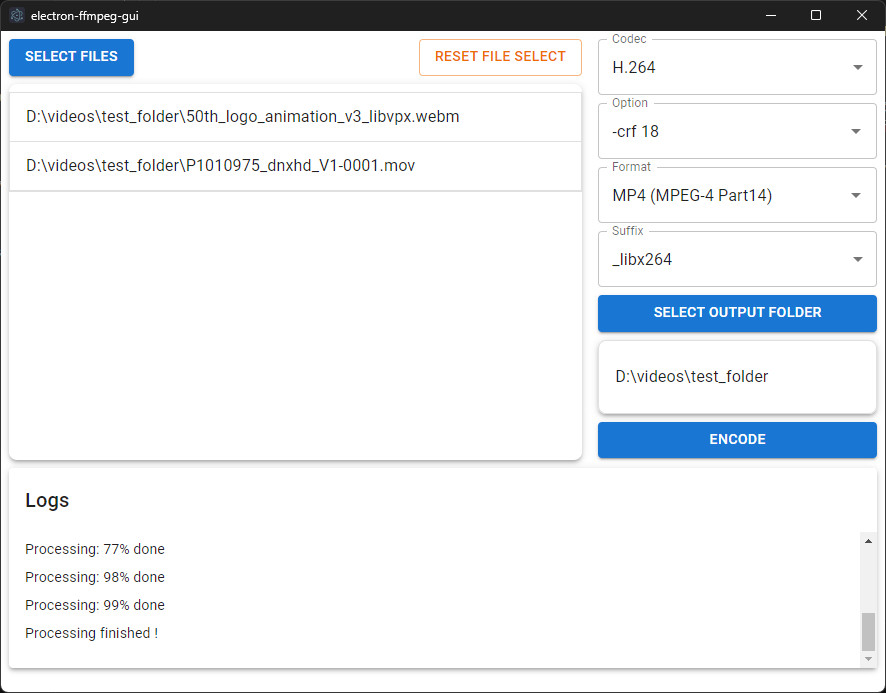Expand the Option dropdown with -crf 18

coord(737,131)
